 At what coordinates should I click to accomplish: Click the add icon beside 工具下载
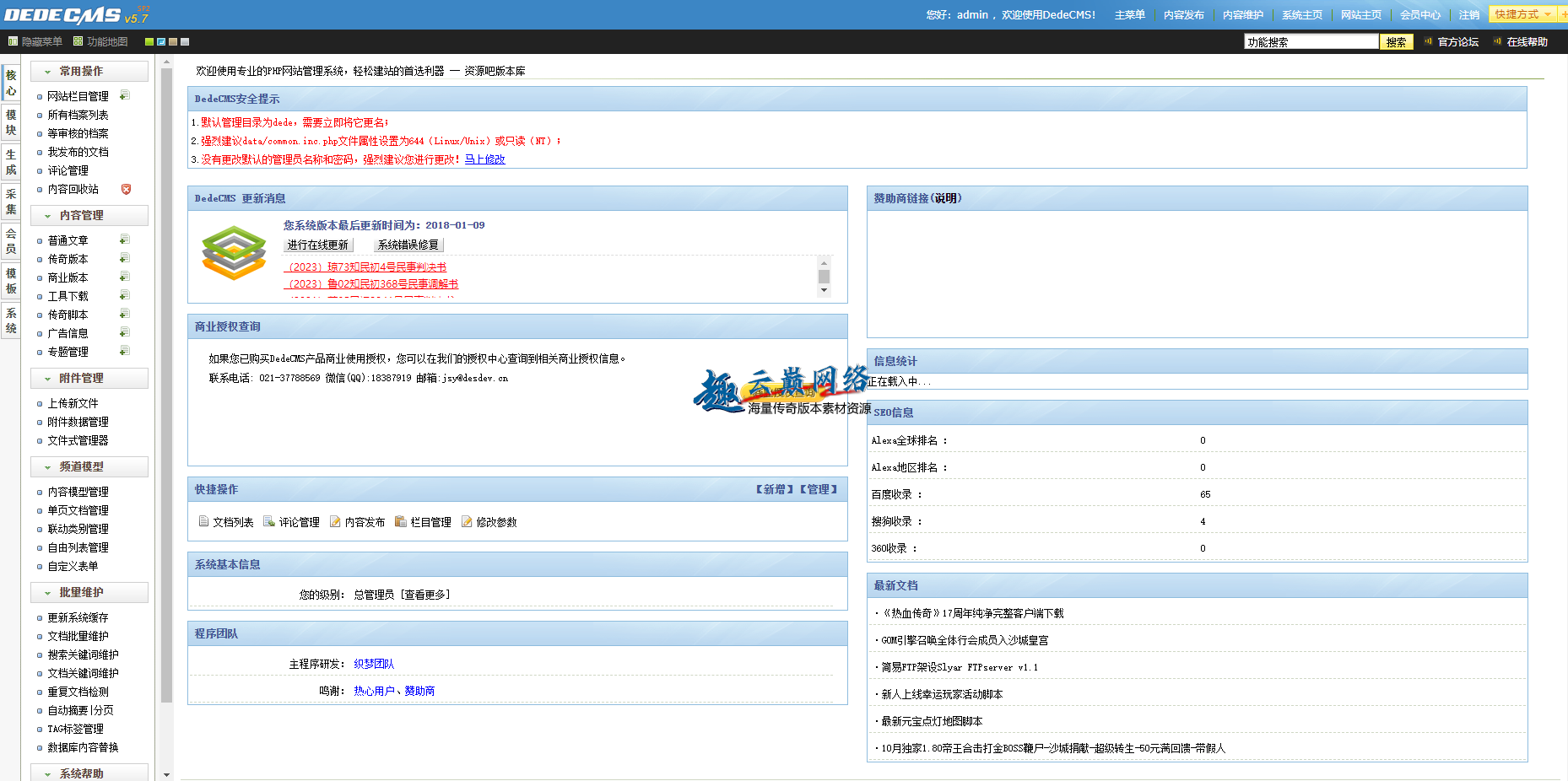tap(125, 295)
